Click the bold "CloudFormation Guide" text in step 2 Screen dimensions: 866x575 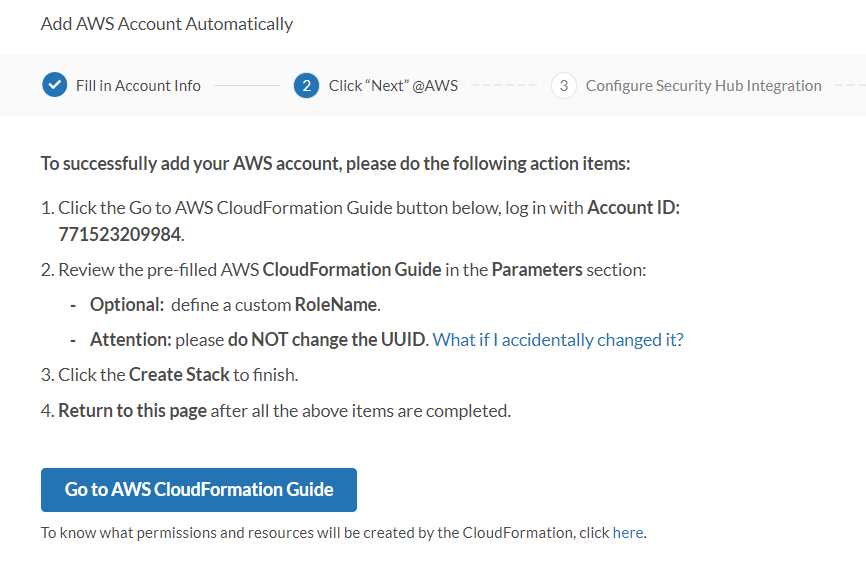351,269
